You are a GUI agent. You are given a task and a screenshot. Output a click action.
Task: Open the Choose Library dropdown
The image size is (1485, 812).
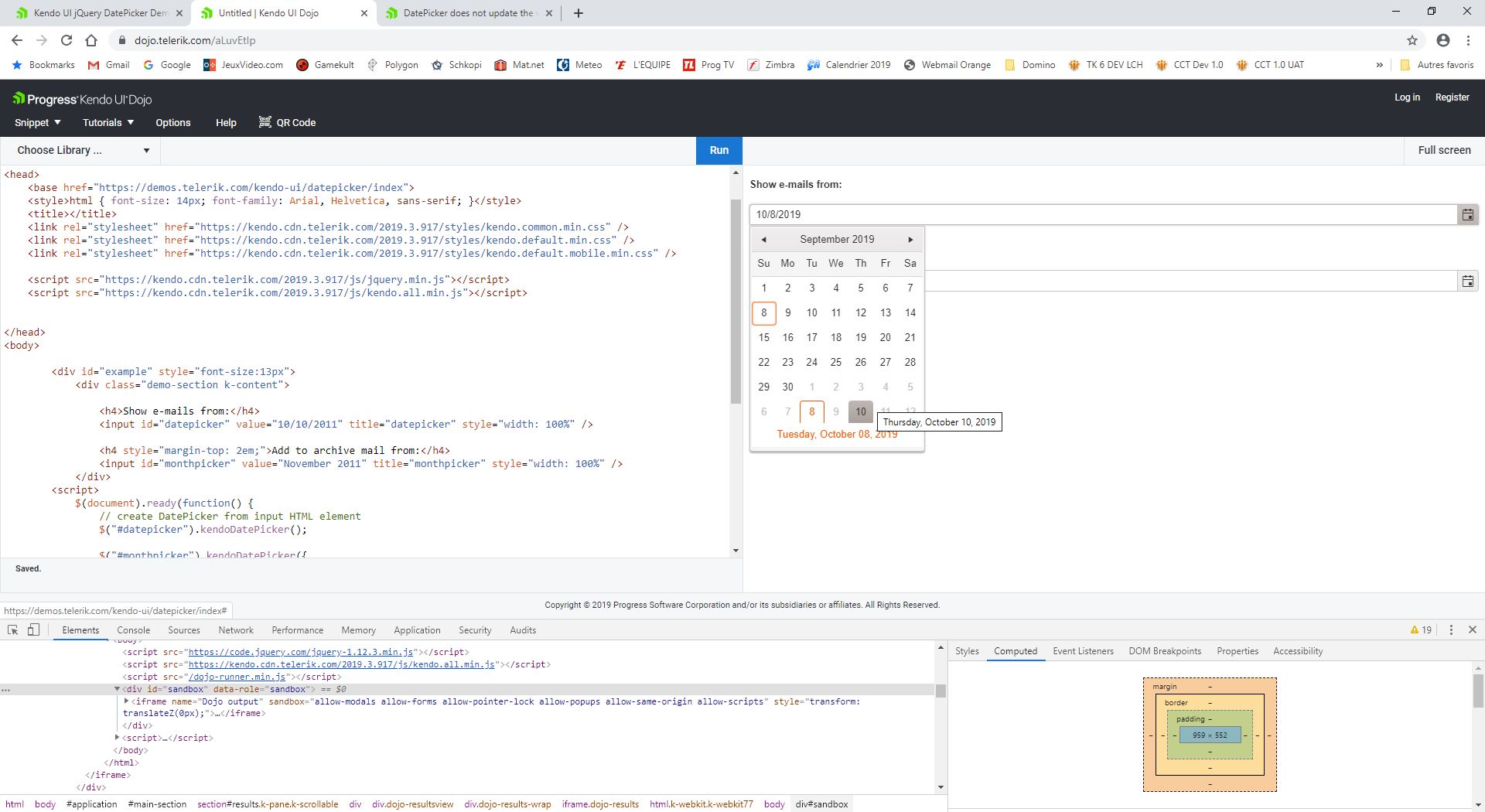pyautogui.click(x=81, y=151)
